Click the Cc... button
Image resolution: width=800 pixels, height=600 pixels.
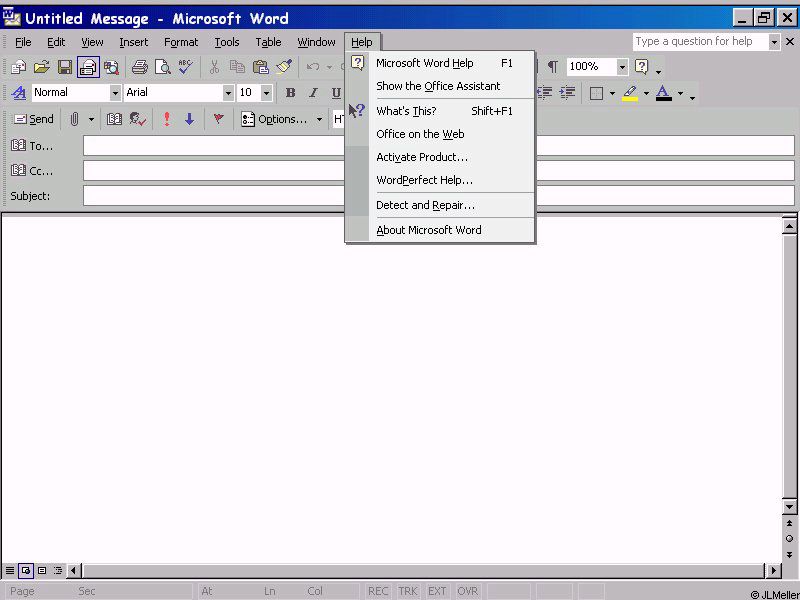click(32, 170)
